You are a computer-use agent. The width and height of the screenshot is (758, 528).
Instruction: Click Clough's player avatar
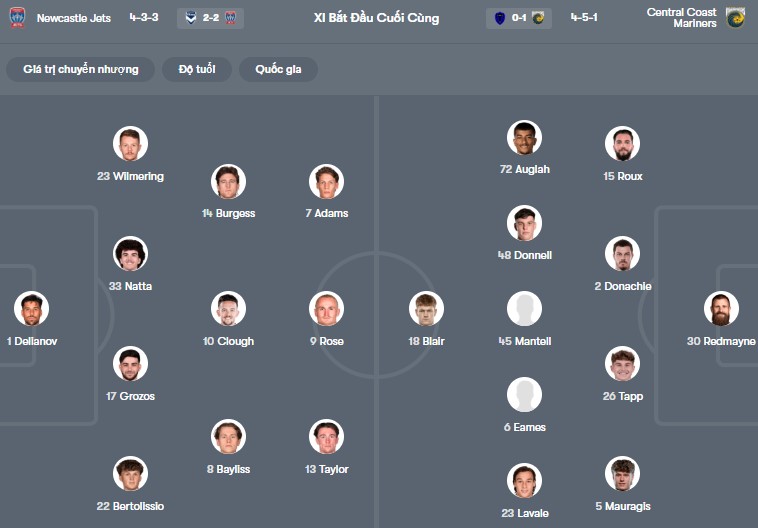228,309
